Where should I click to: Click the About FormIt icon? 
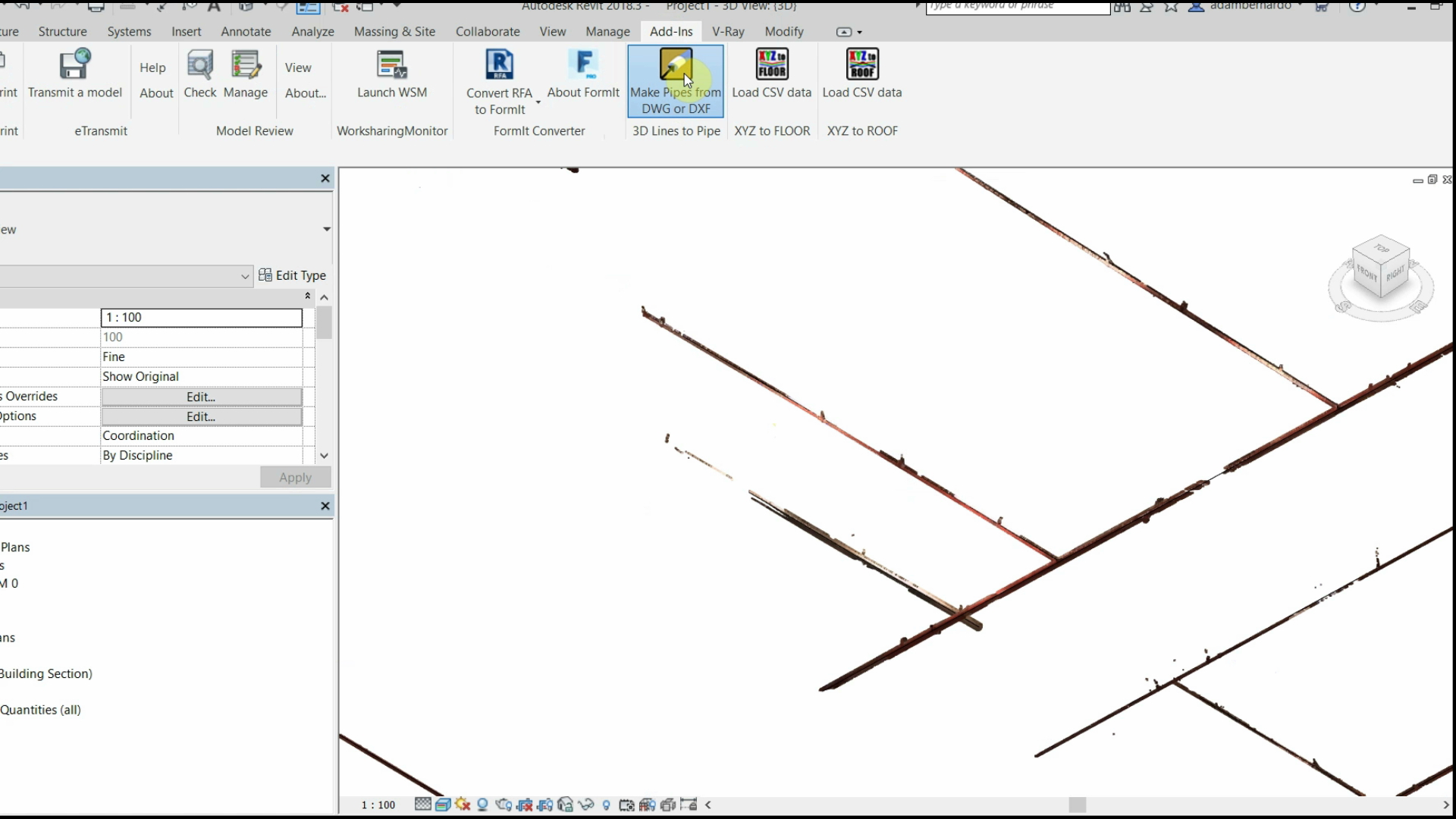583,65
